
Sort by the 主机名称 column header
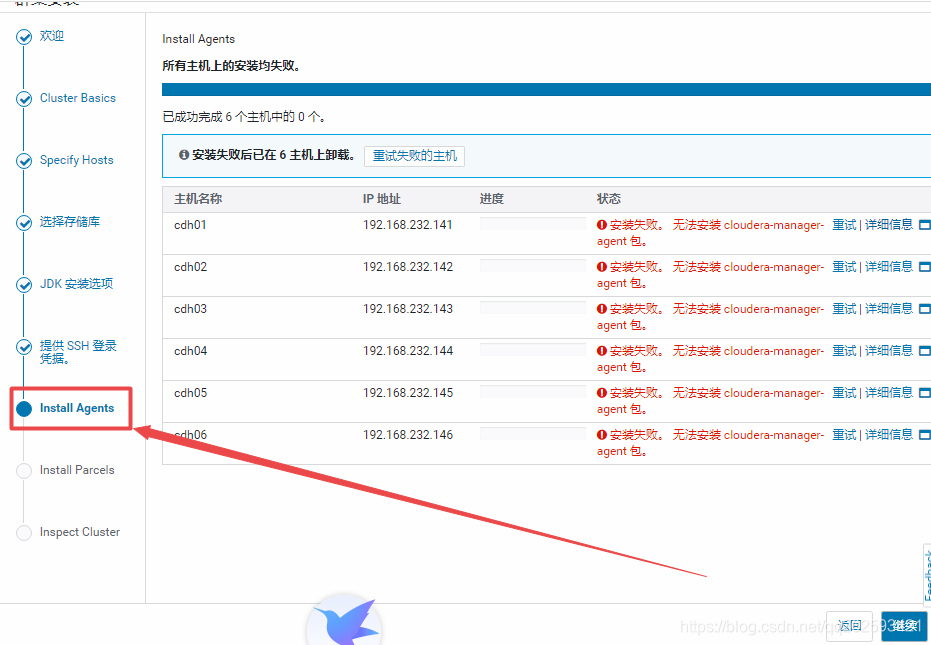click(x=198, y=199)
